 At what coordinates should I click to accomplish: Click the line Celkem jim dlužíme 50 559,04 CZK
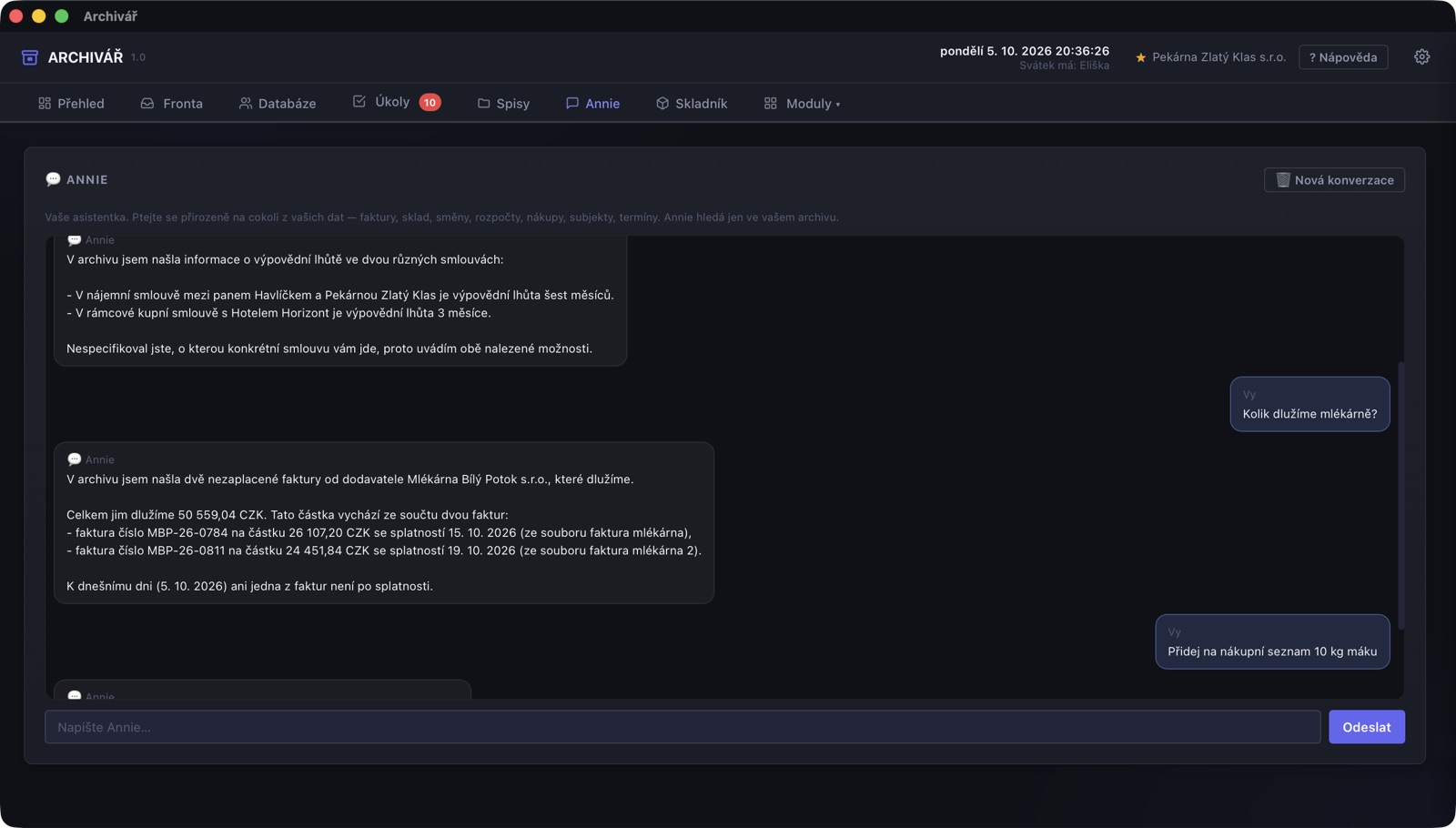(x=288, y=515)
